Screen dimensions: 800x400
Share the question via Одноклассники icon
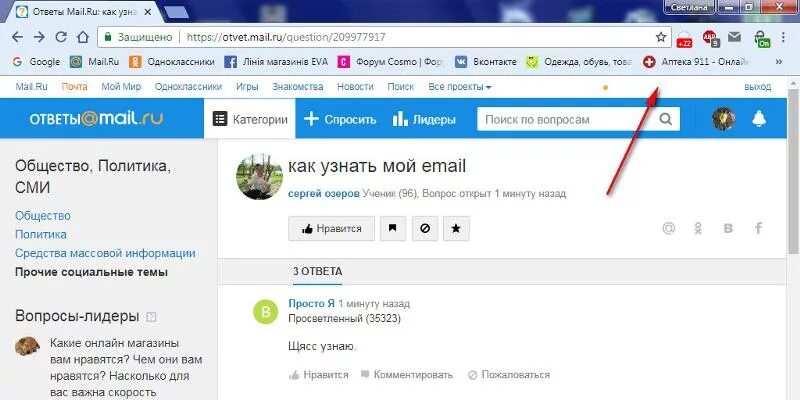(698, 228)
